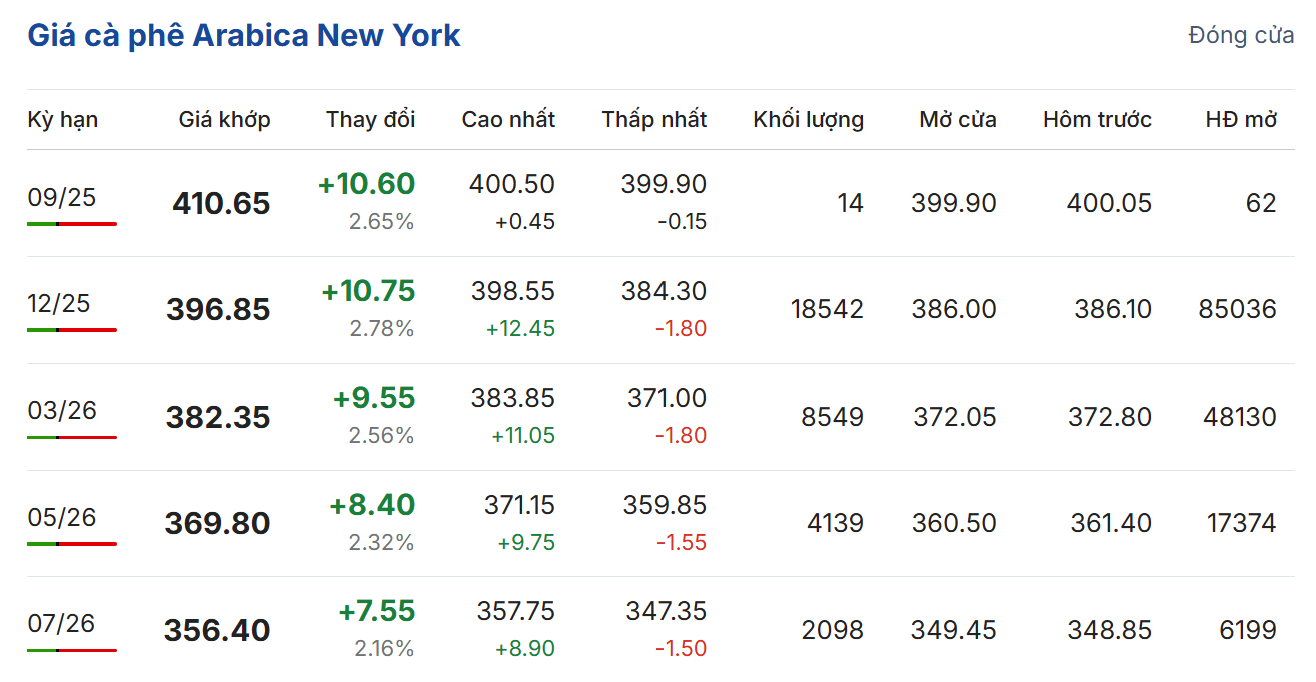Image resolution: width=1316 pixels, height=682 pixels.
Task: Click the 'Đóng cửa' status label
Action: click(1241, 36)
